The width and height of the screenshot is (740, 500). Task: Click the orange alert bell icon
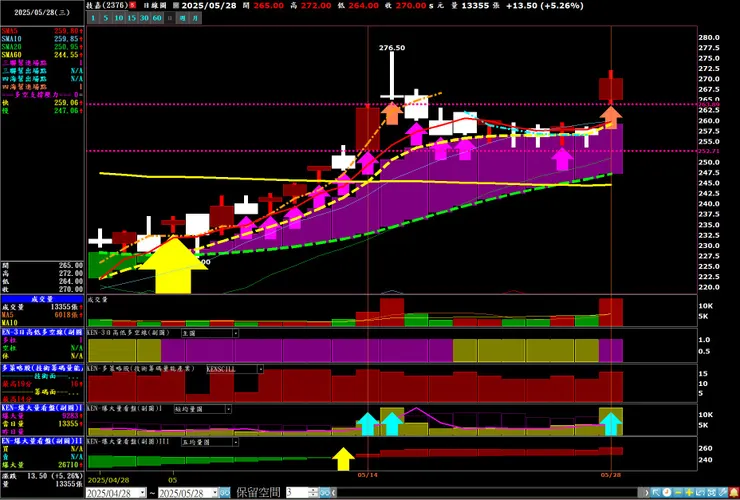tap(733, 493)
